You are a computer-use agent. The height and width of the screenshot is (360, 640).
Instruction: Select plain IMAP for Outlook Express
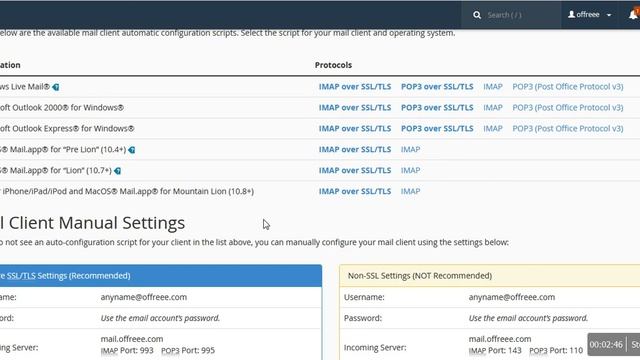[x=493, y=128]
